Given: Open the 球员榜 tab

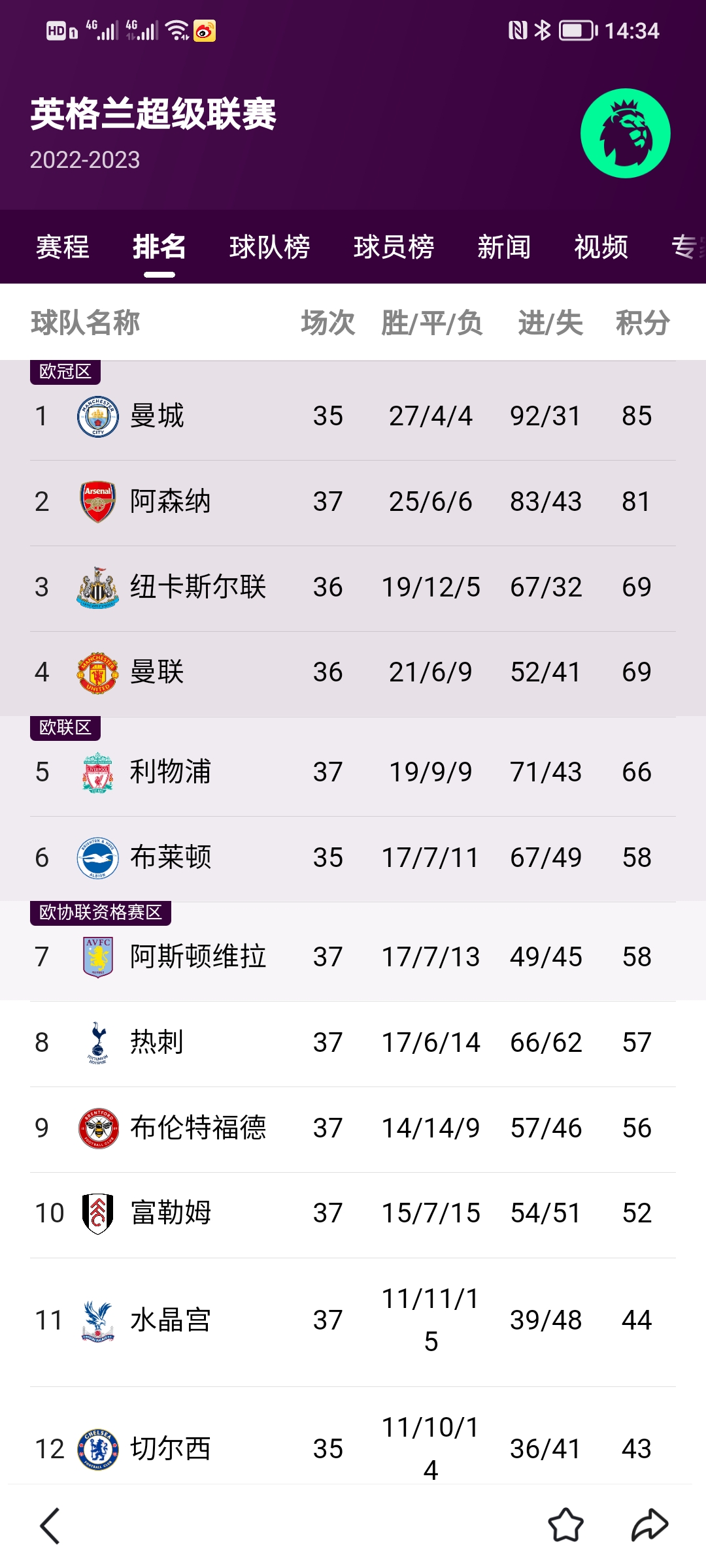Looking at the screenshot, I should tap(394, 247).
